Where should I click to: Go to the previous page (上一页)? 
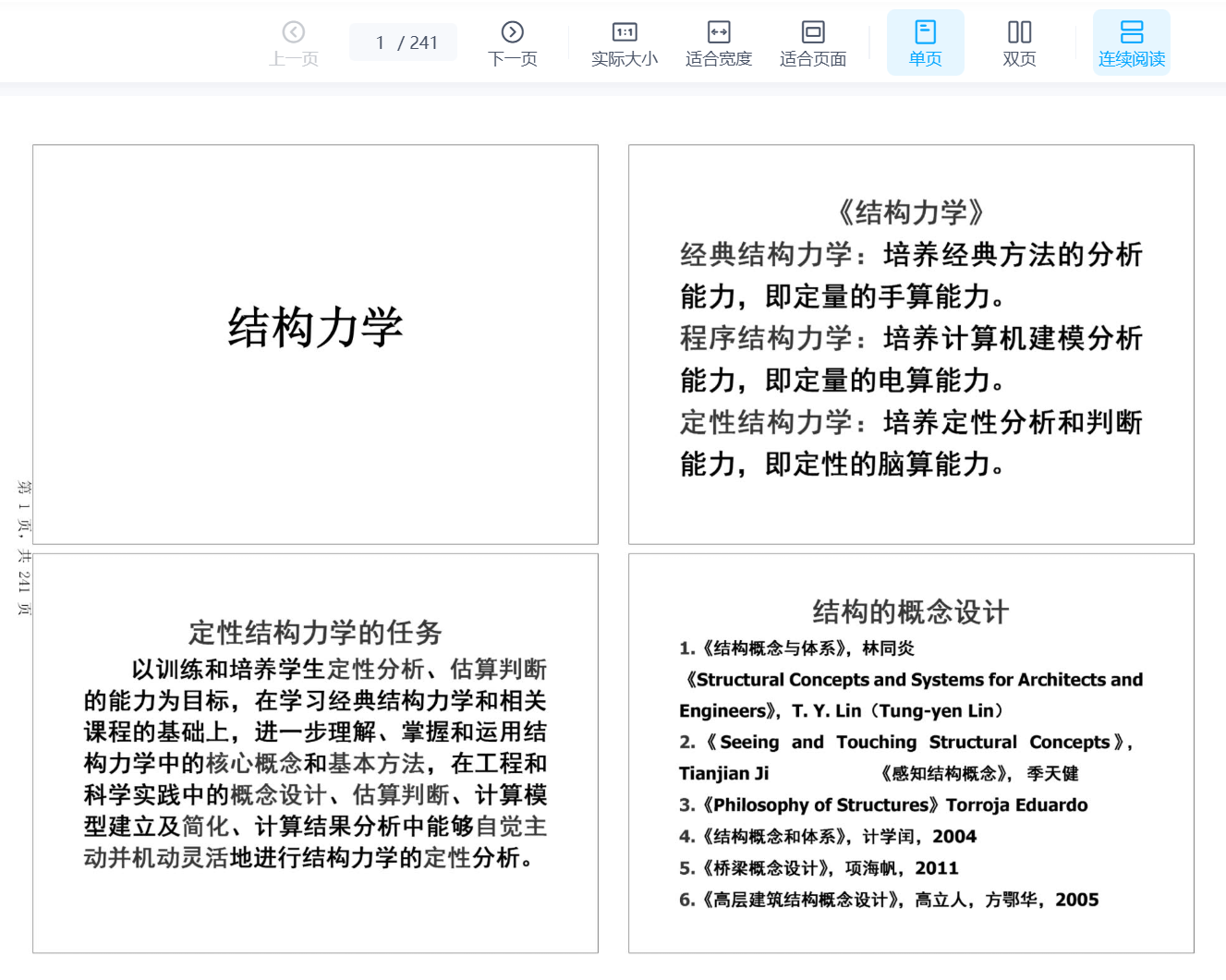tap(294, 43)
